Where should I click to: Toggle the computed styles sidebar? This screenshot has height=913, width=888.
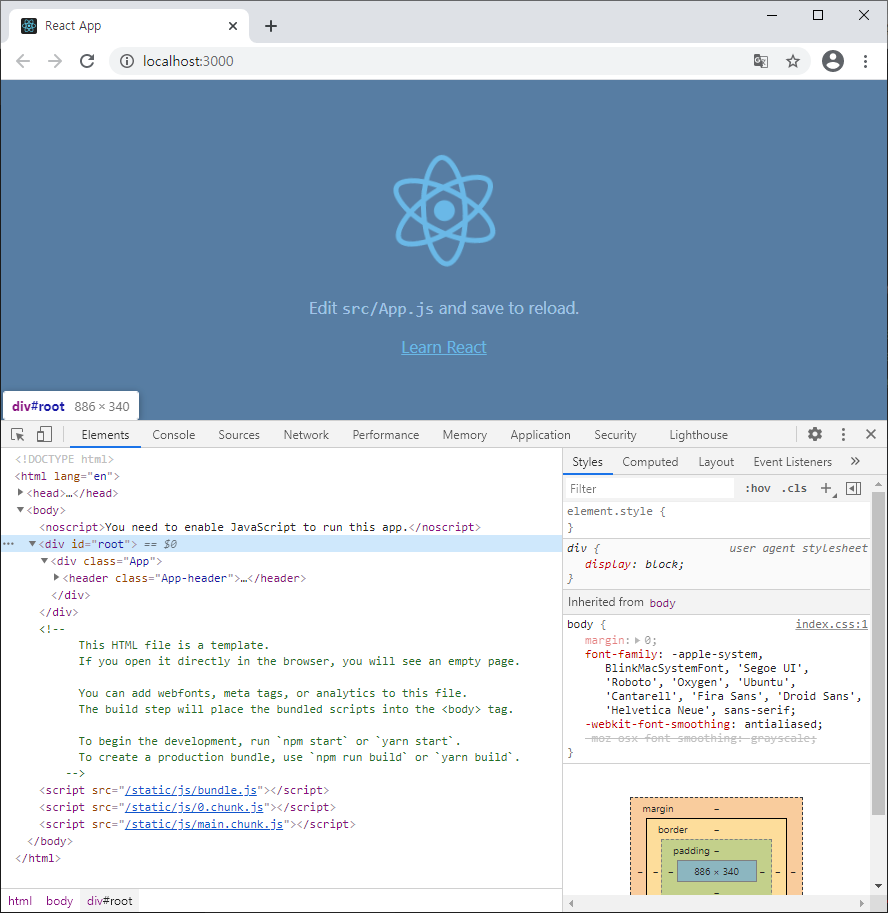click(853, 489)
